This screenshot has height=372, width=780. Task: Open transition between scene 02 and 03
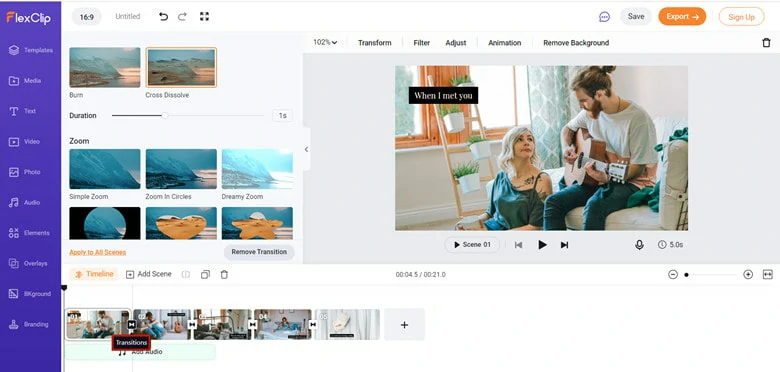point(192,324)
